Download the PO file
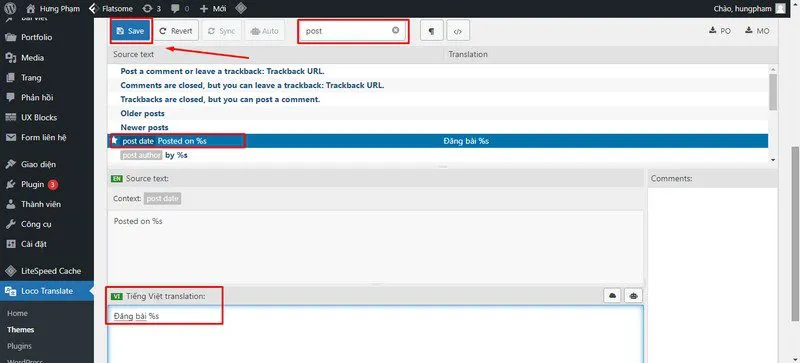 (x=720, y=31)
